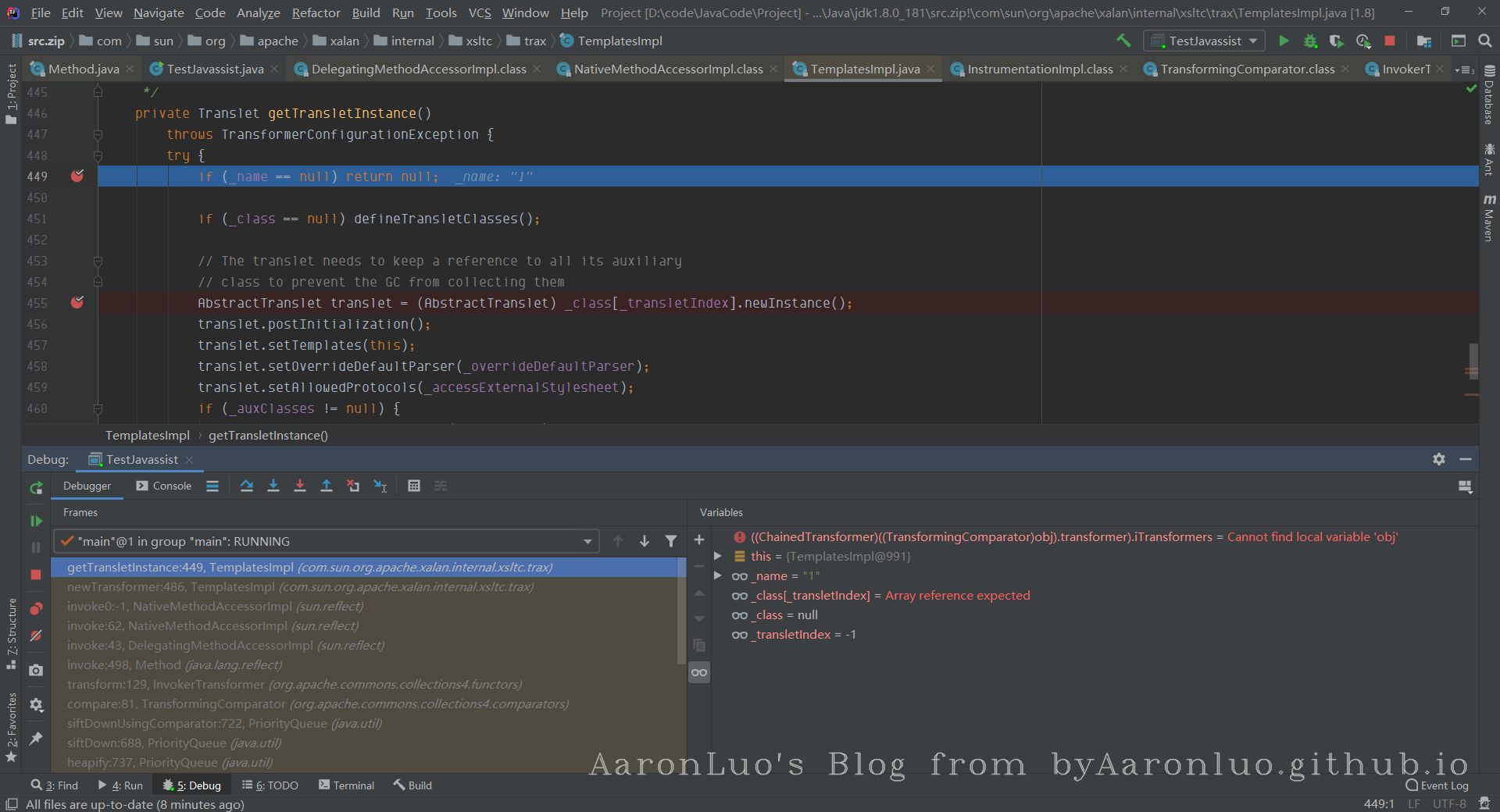Click the Resume Program icon
Image resolution: width=1500 pixels, height=812 pixels.
click(x=36, y=521)
